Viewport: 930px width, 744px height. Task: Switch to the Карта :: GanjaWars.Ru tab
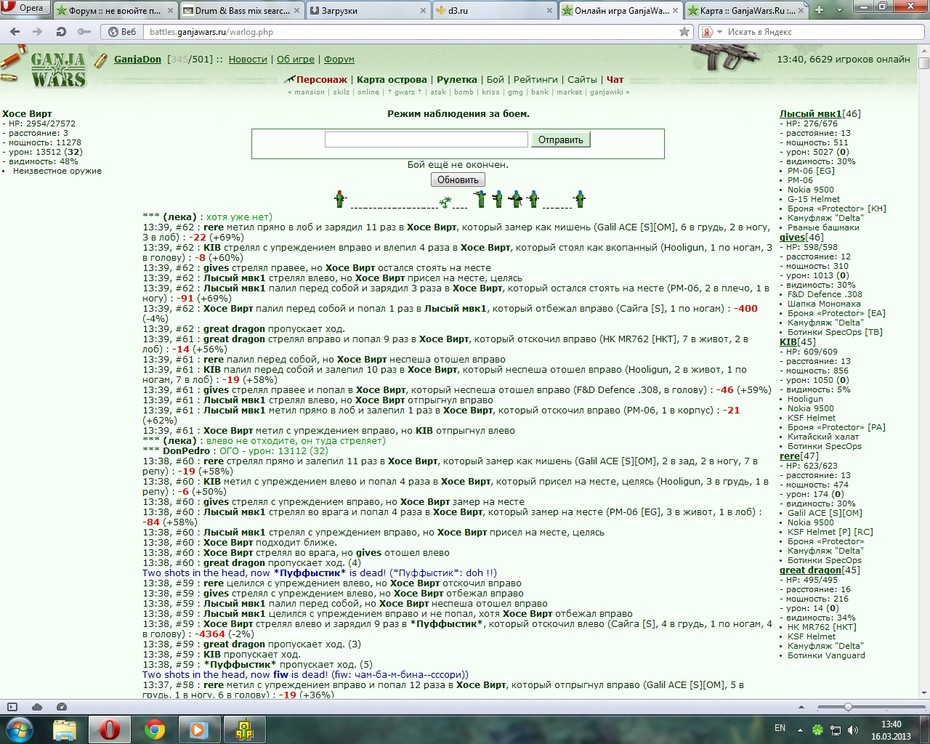click(x=746, y=11)
